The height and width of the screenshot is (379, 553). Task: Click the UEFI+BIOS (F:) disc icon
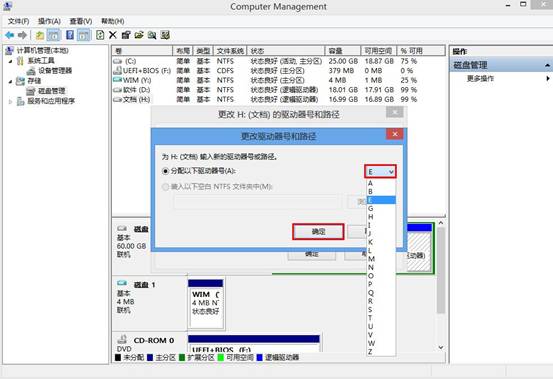tap(117, 71)
